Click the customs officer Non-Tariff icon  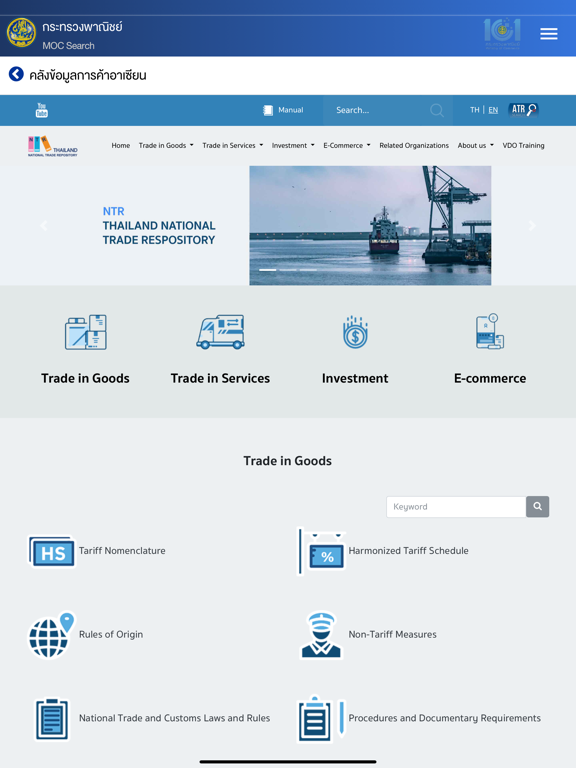(321, 635)
